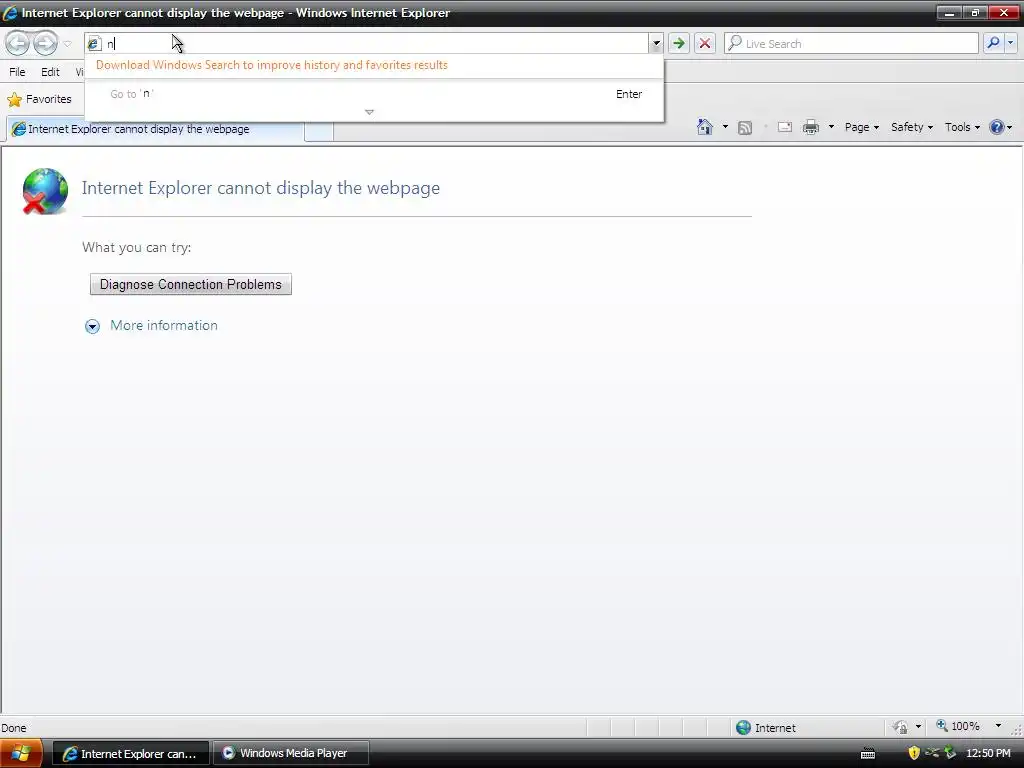The width and height of the screenshot is (1024, 768).
Task: Click the address bar page icon
Action: [95, 44]
